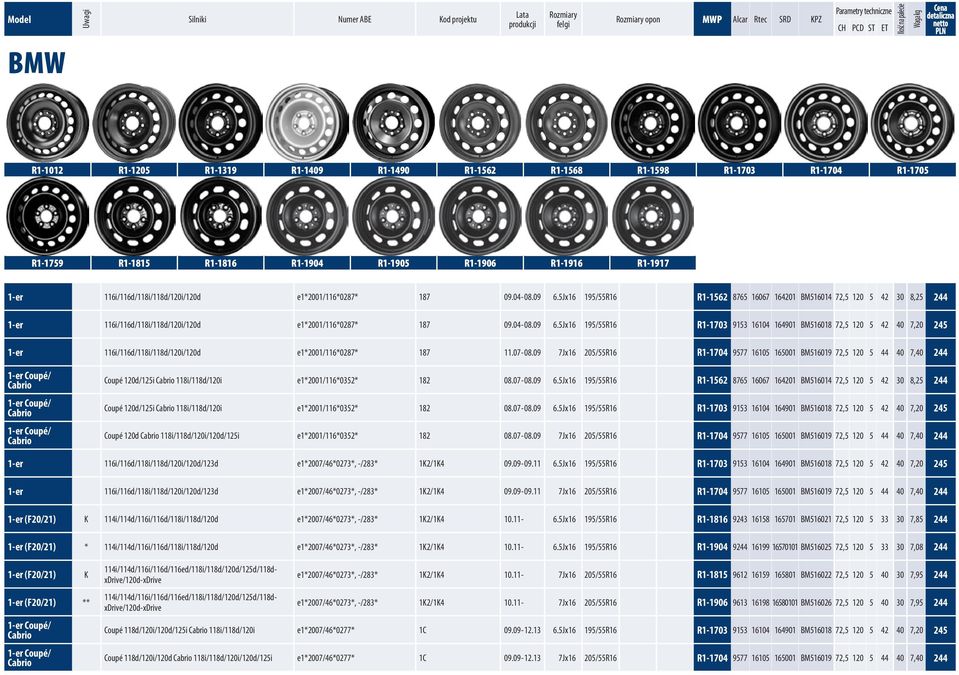959x675 pixels.
Task: Click the MWP column header
Action: (x=712, y=19)
